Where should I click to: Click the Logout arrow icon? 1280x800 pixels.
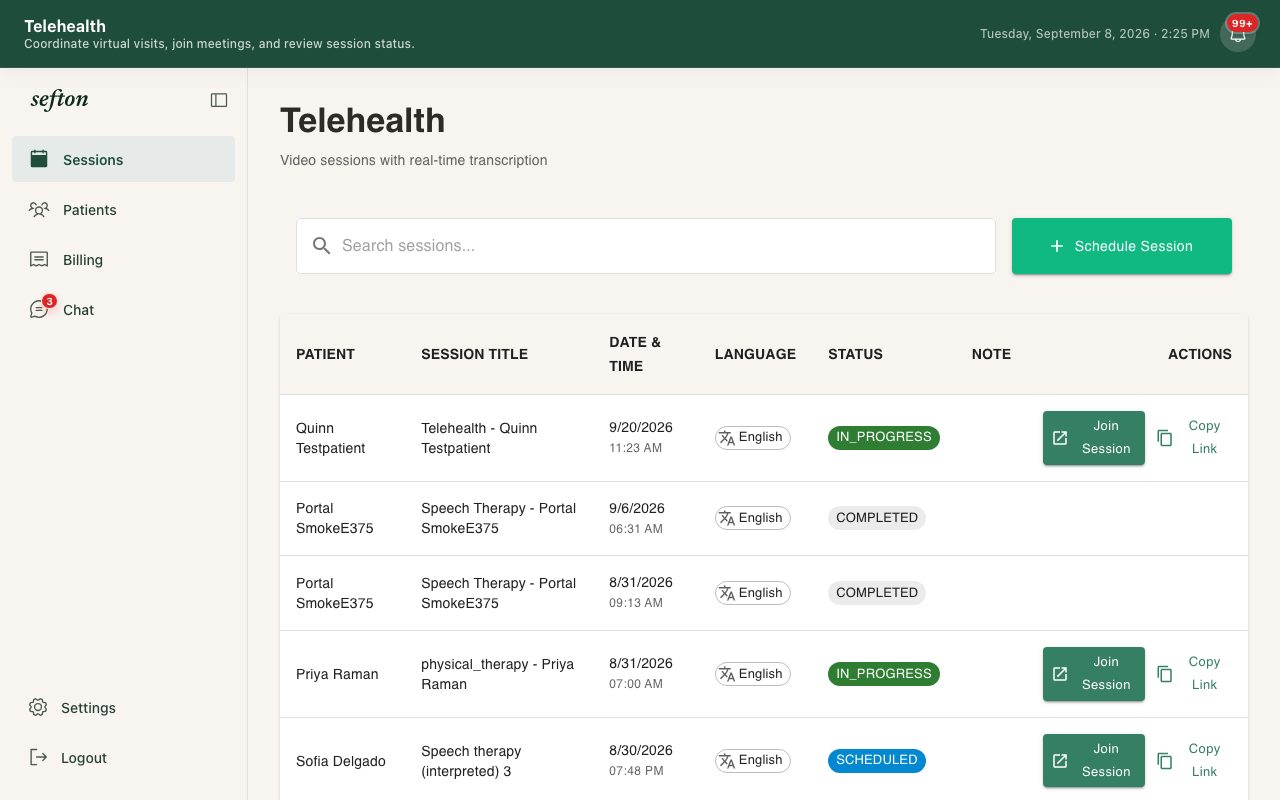[x=38, y=757]
